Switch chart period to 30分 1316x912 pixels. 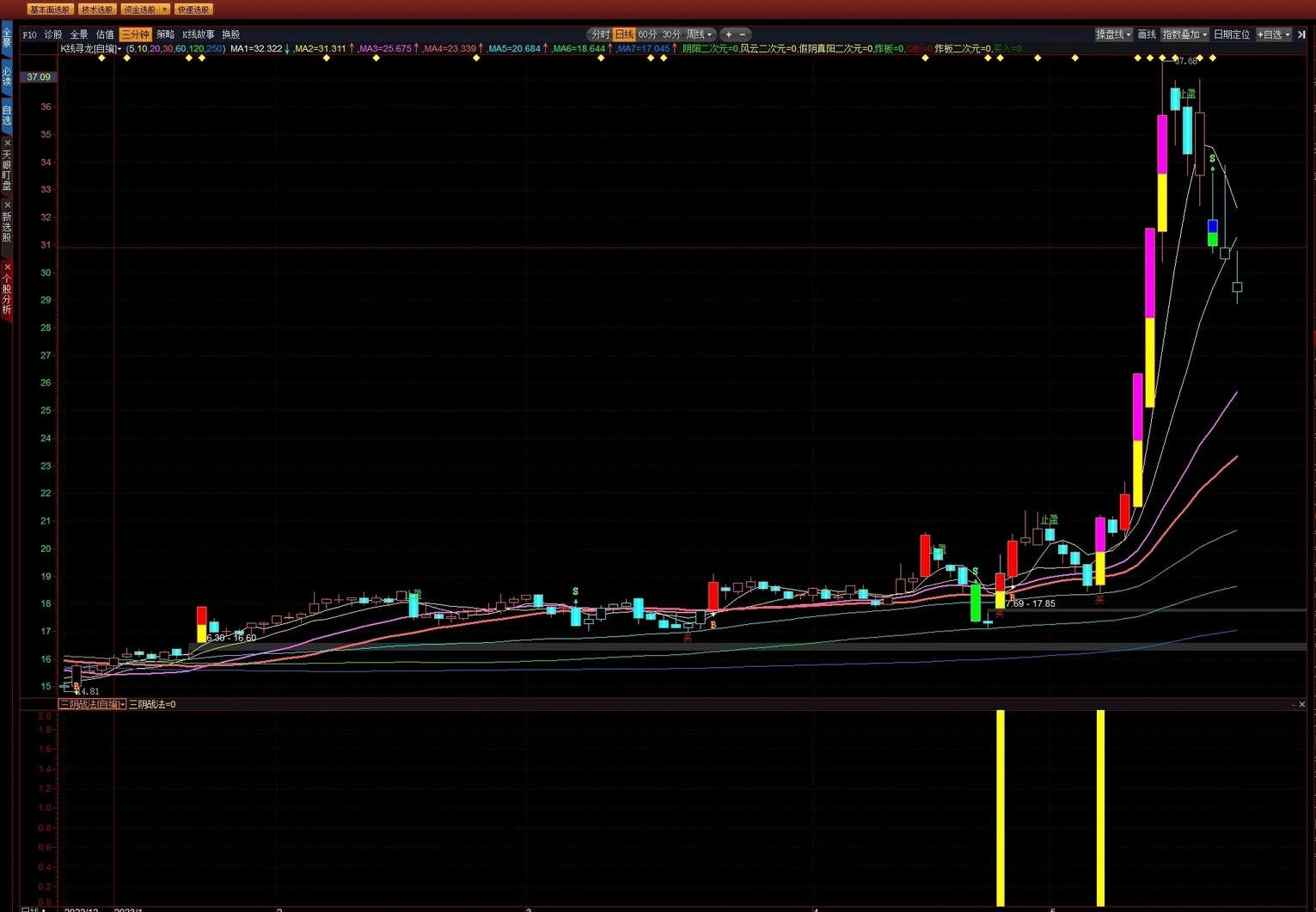pos(671,35)
